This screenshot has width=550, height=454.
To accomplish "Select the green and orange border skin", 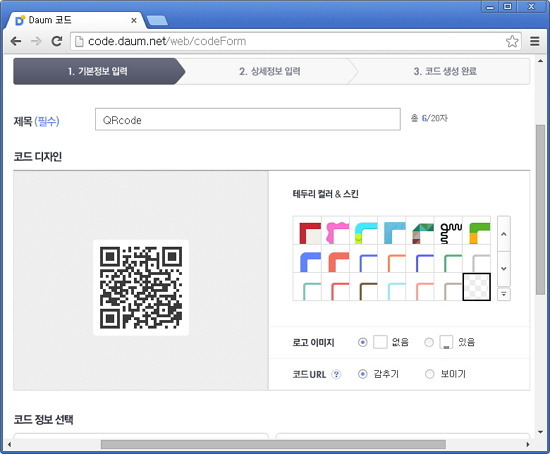I will [477, 231].
